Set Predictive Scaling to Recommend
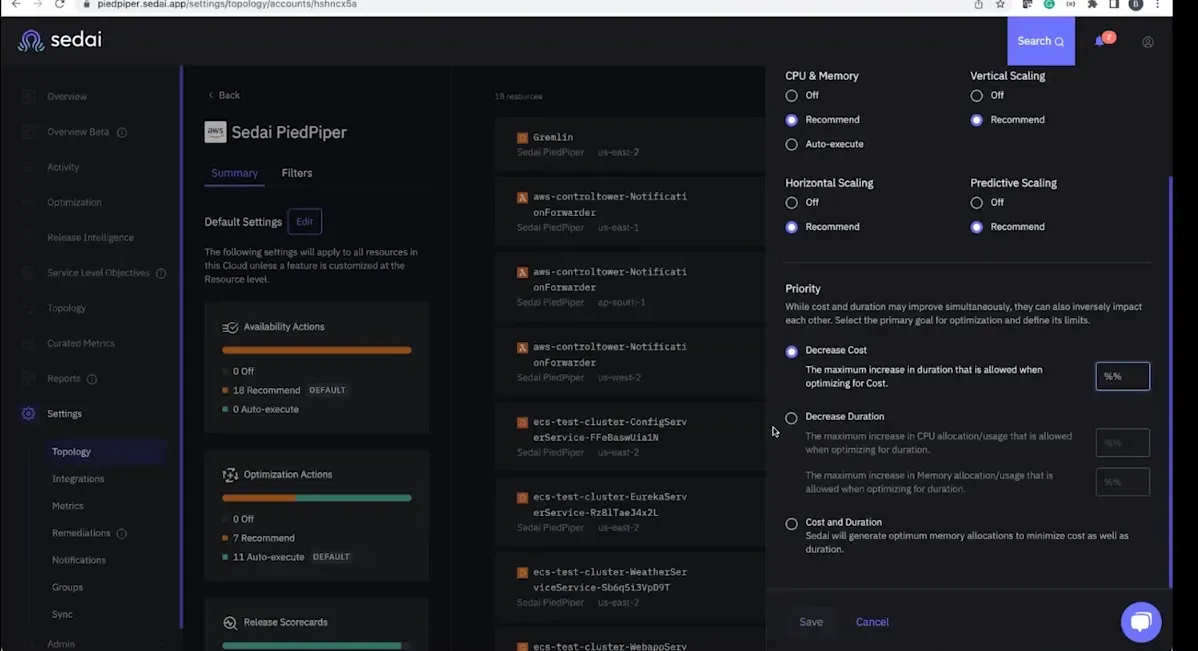This screenshot has height=651, width=1198. coord(976,227)
